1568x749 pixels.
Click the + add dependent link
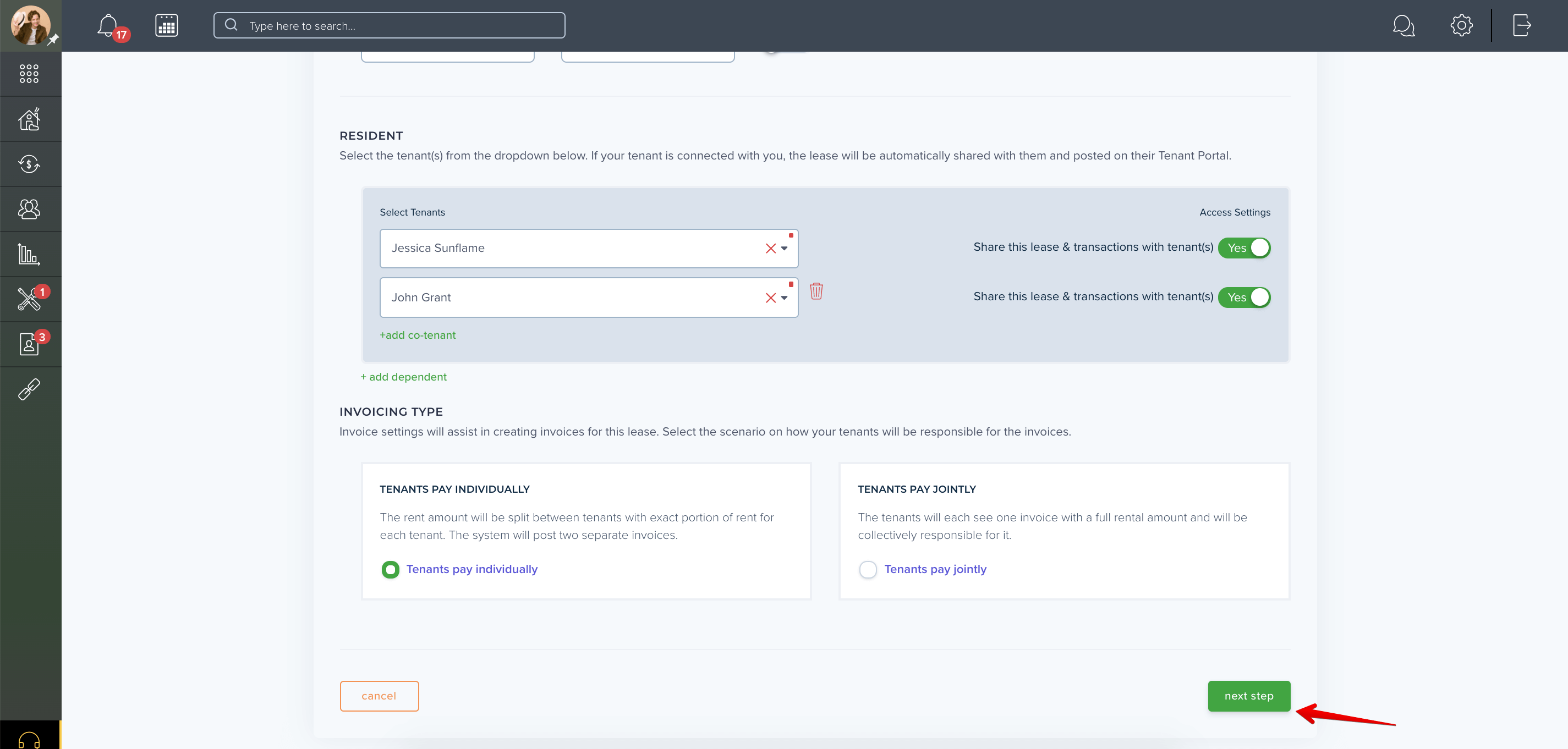pyautogui.click(x=404, y=377)
